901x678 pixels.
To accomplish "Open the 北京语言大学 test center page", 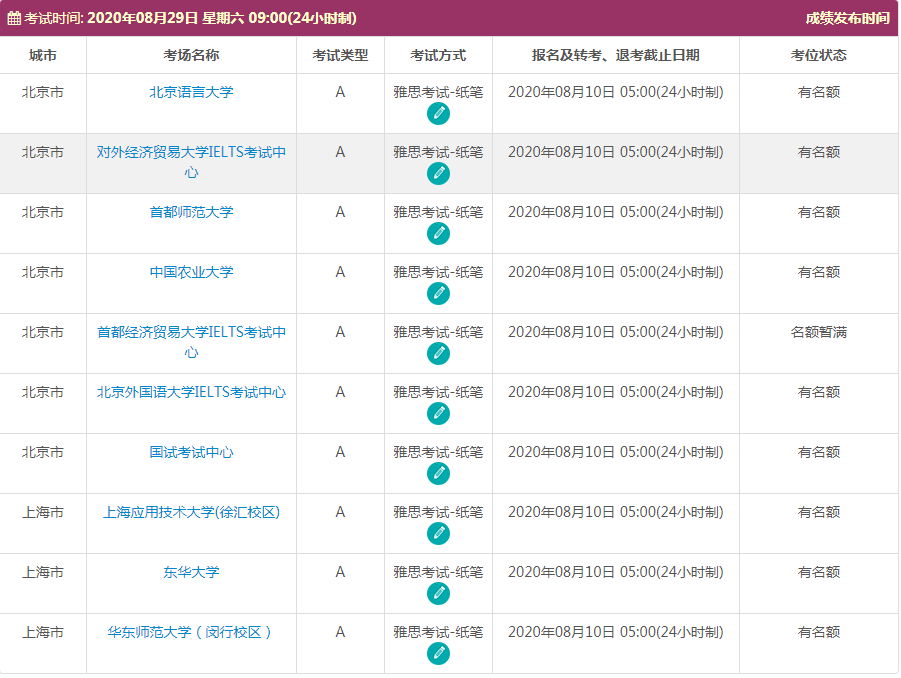I will coord(190,92).
